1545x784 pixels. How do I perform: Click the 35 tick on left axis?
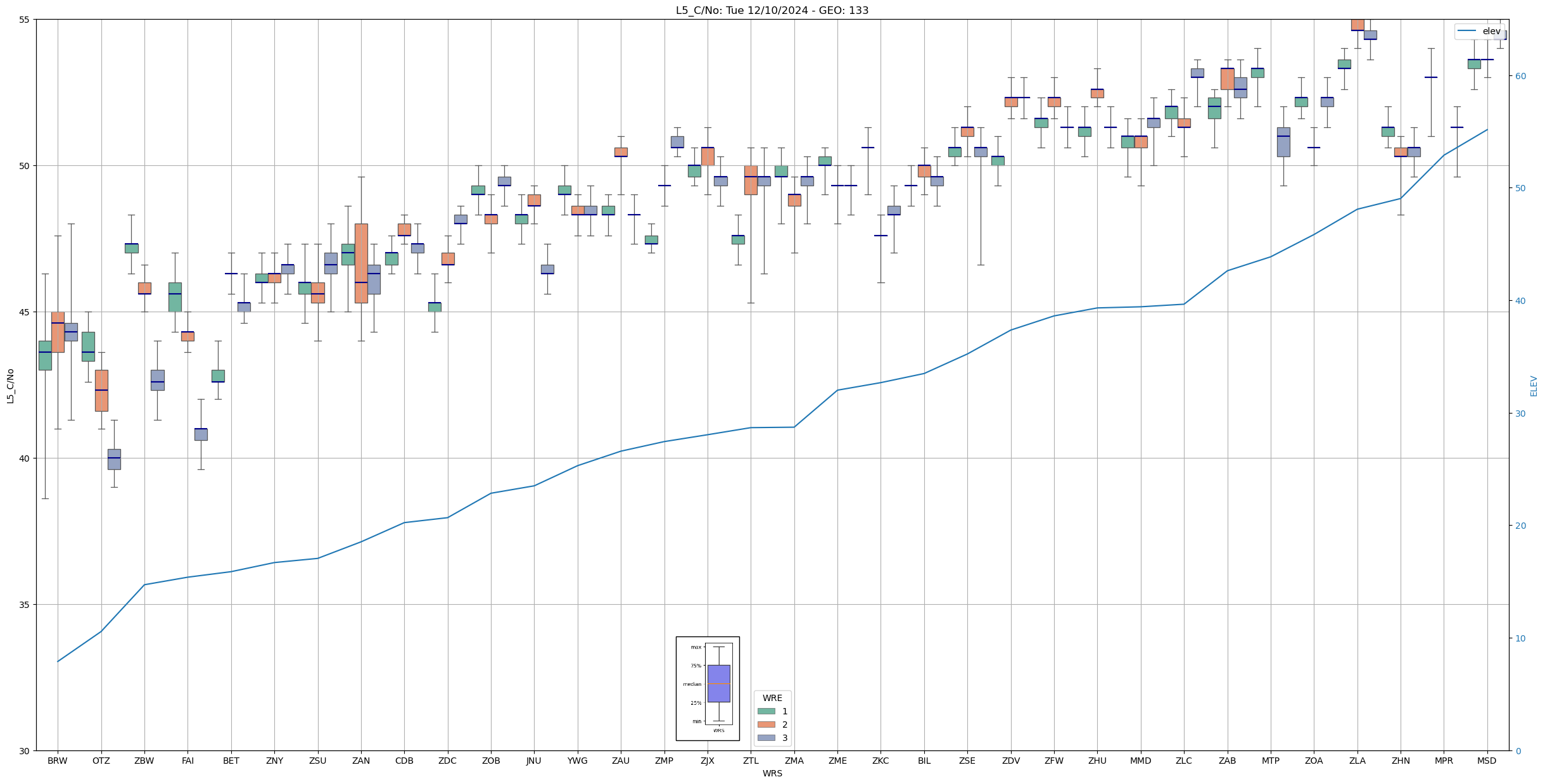pos(25,605)
